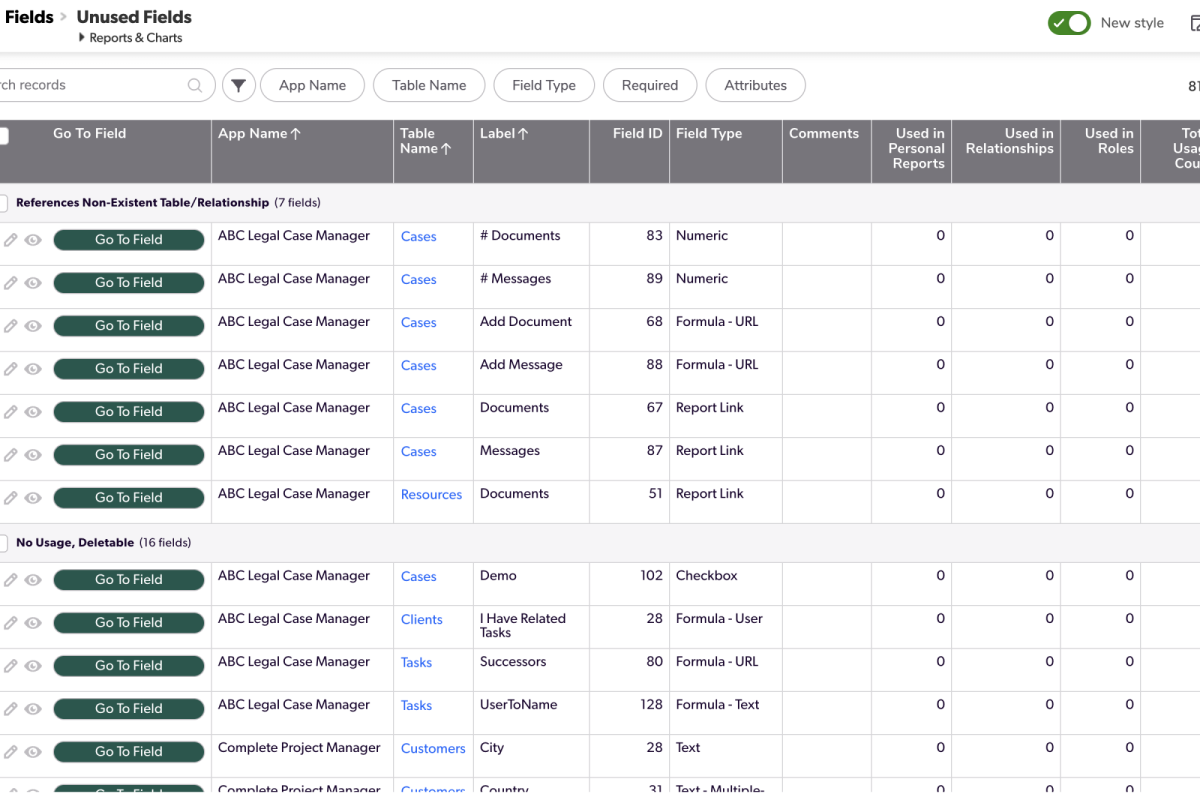Viewport: 1200px width, 800px height.
Task: Click the Resources table link
Action: [431, 494]
